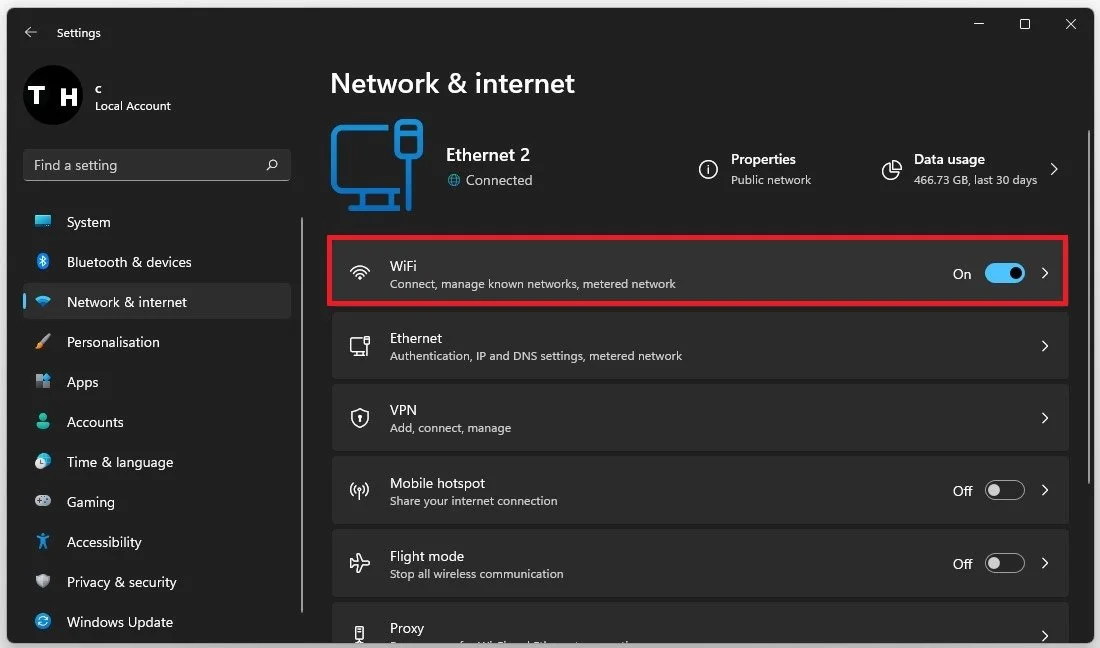Click the Find a setting search box

tap(157, 165)
